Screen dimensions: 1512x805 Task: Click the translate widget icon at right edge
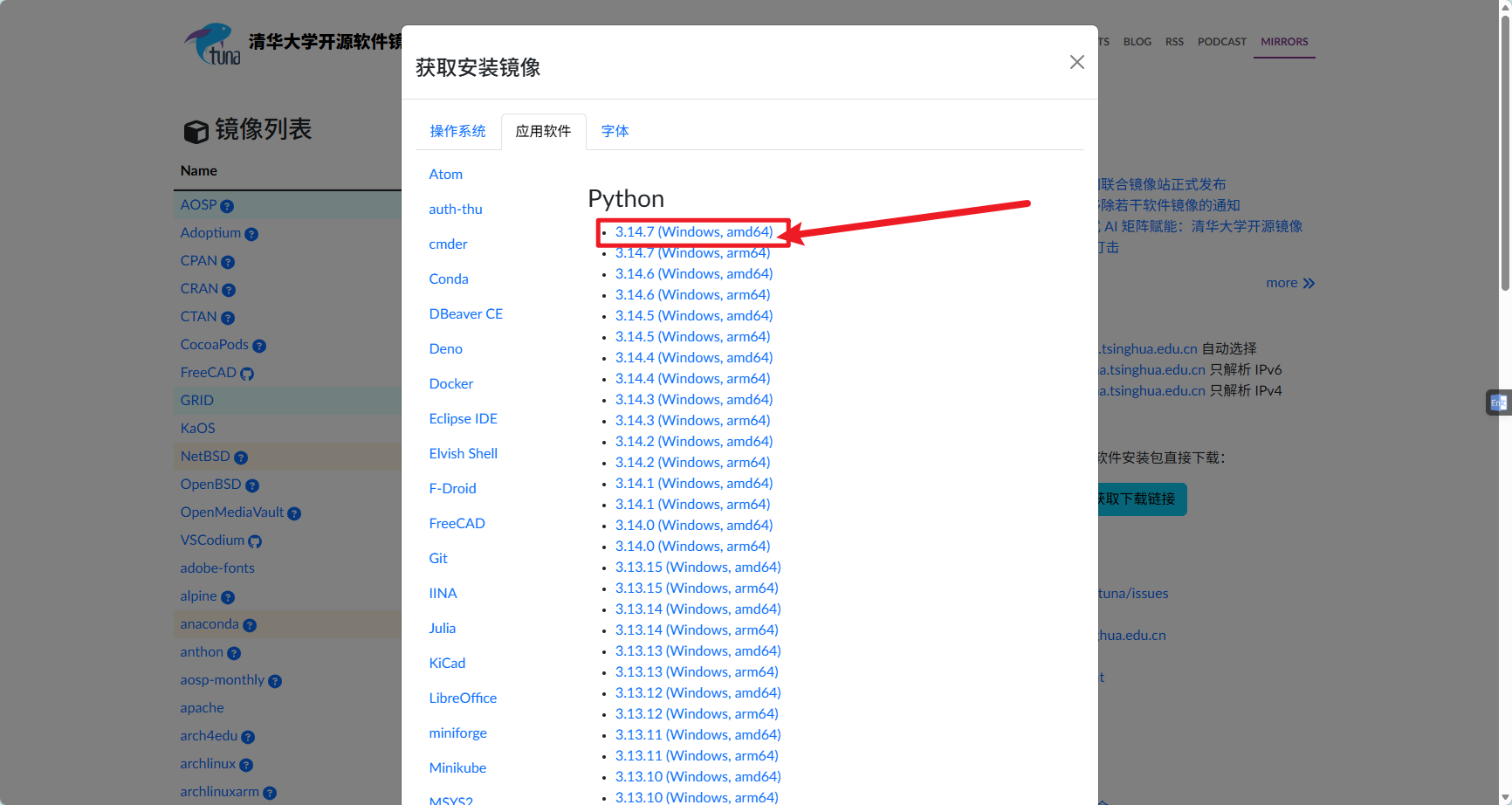[x=1499, y=402]
